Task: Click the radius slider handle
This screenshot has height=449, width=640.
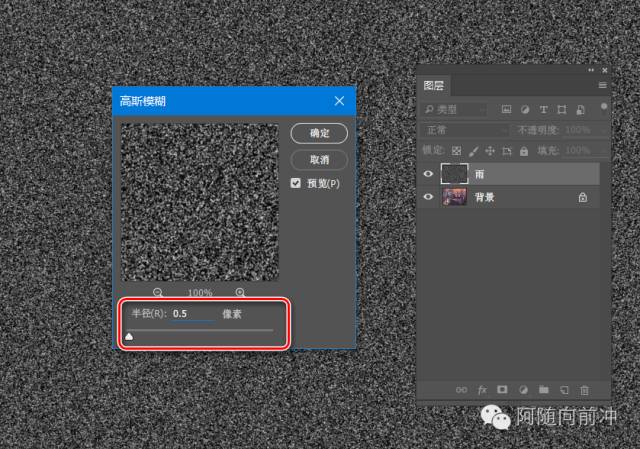Action: (x=128, y=338)
